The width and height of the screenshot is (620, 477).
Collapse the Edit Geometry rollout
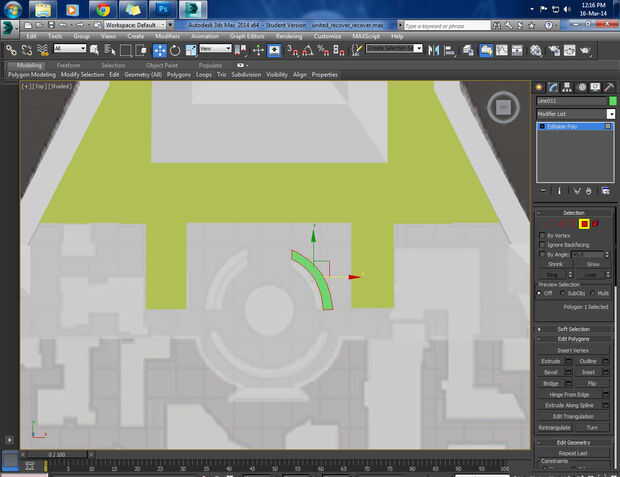(573, 442)
